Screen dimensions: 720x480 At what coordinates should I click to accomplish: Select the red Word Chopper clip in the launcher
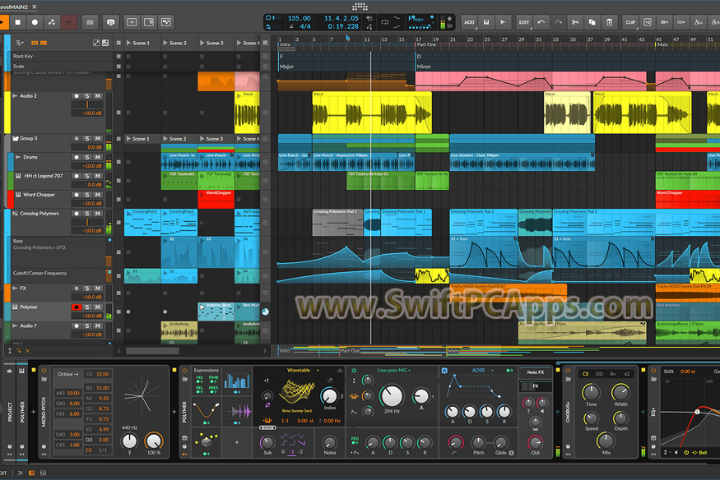216,199
